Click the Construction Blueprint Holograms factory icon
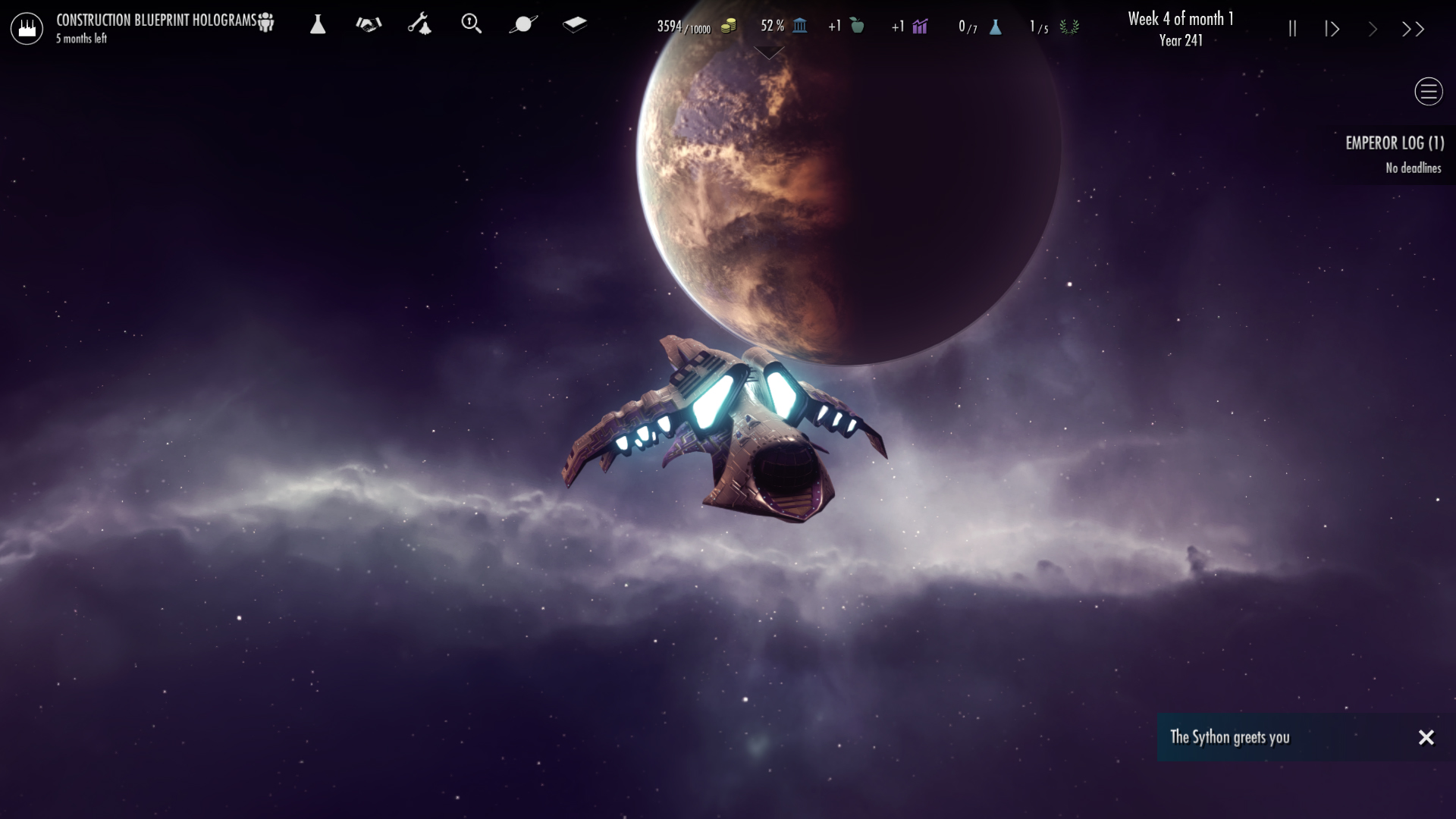 pyautogui.click(x=27, y=27)
